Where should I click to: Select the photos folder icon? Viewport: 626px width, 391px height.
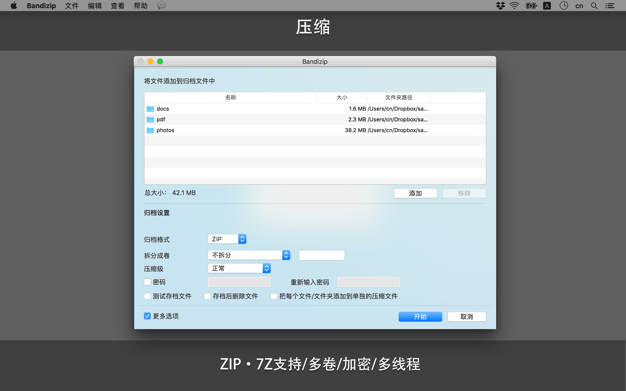tap(150, 130)
